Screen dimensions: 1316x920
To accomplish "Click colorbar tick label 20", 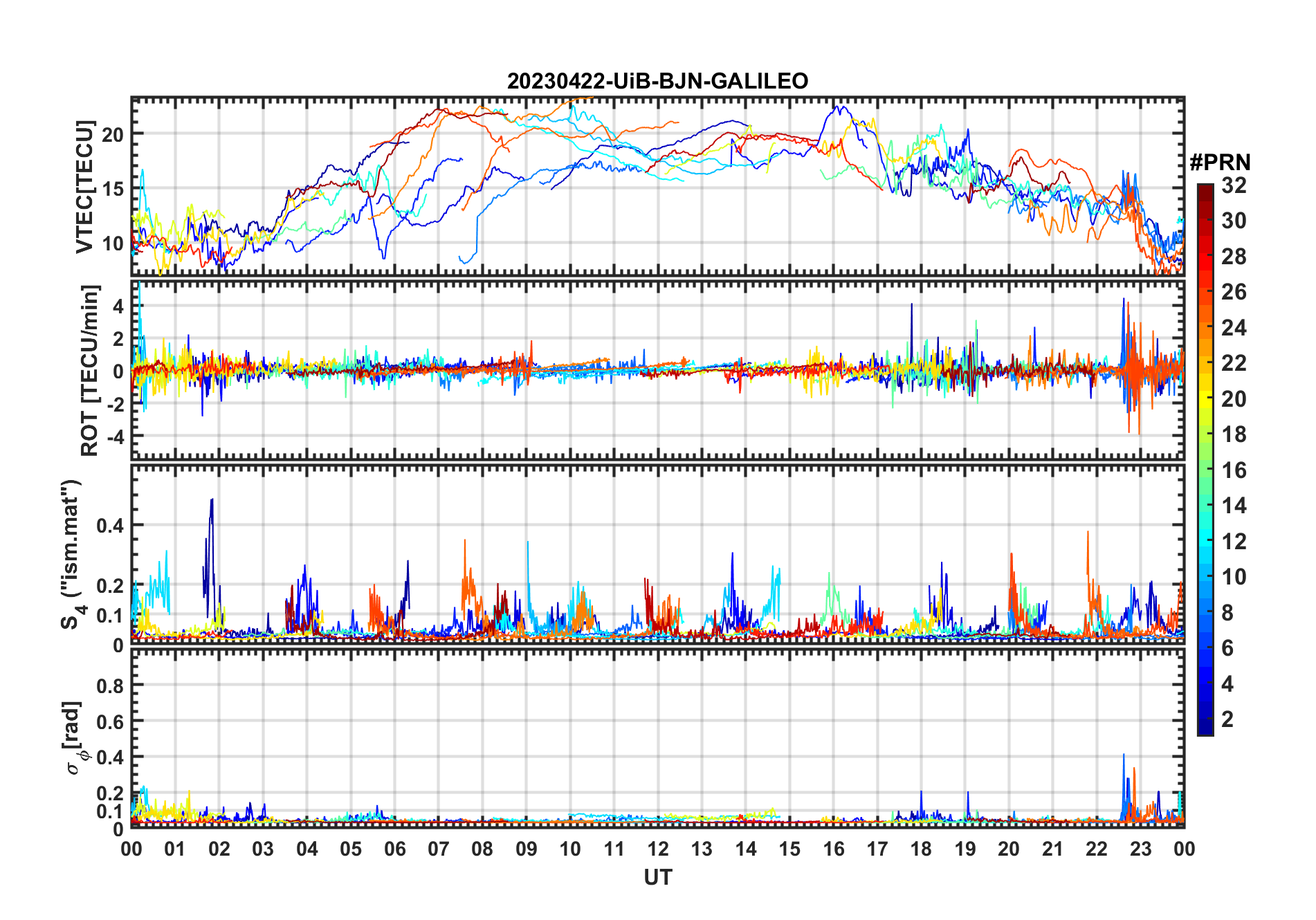I will pyautogui.click(x=1234, y=399).
